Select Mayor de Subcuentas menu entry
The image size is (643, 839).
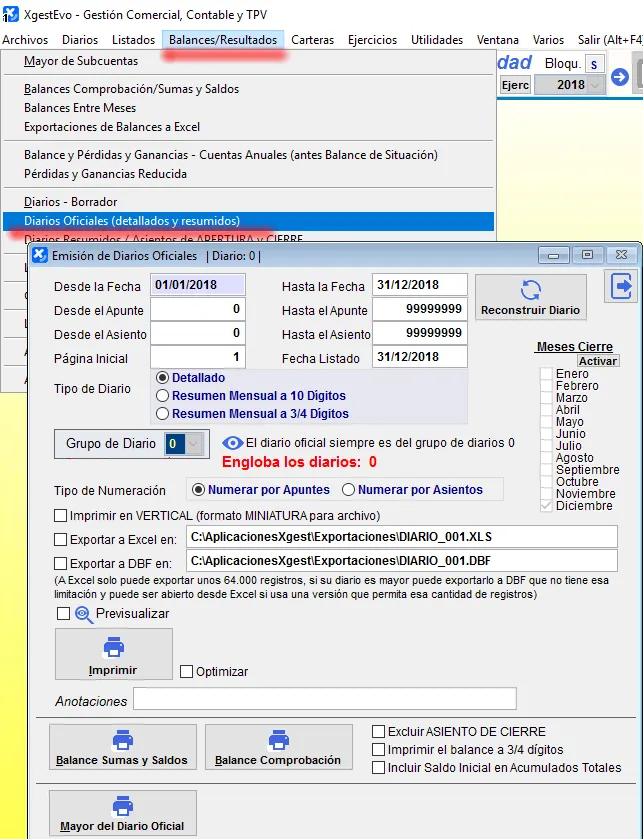point(81,61)
